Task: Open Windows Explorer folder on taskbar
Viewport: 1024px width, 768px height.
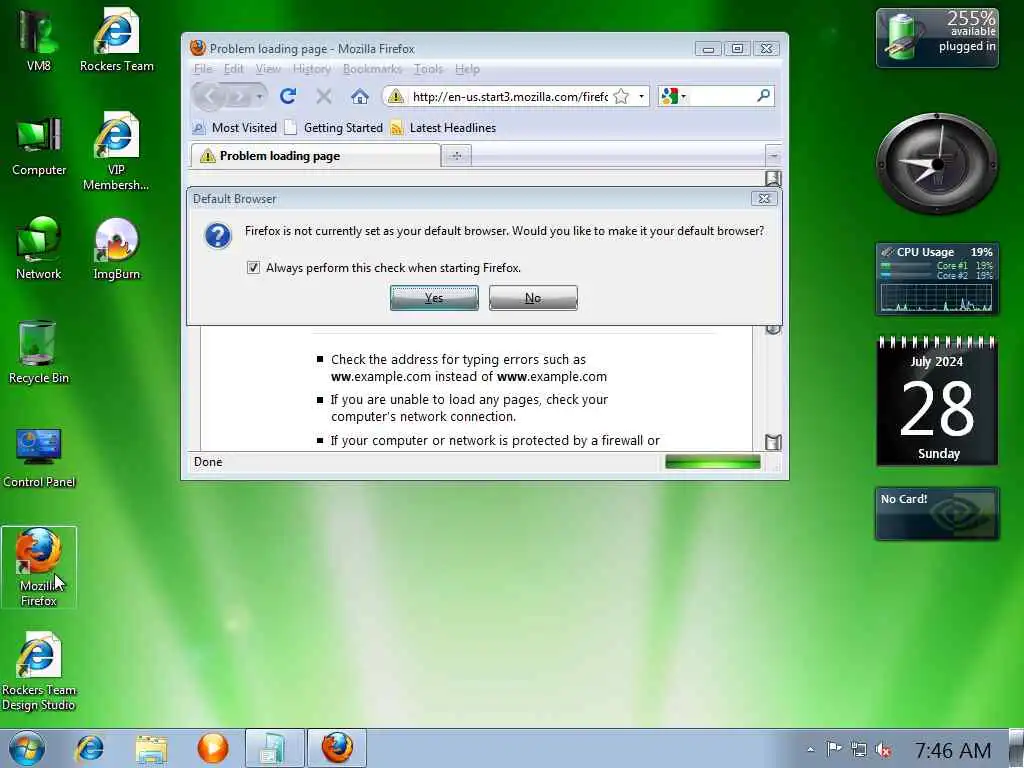Action: pos(151,748)
